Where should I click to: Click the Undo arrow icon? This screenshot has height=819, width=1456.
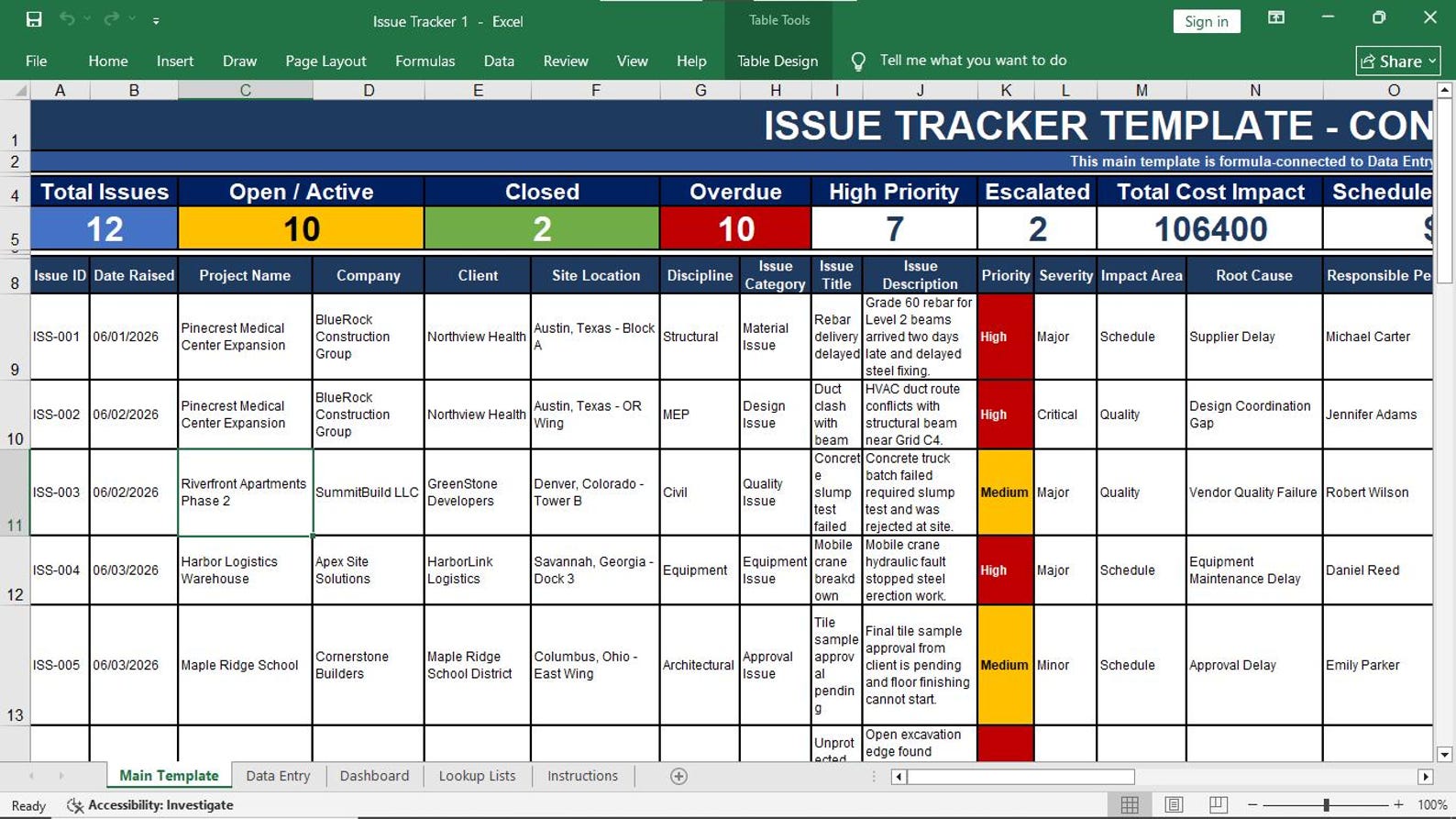pos(67,19)
